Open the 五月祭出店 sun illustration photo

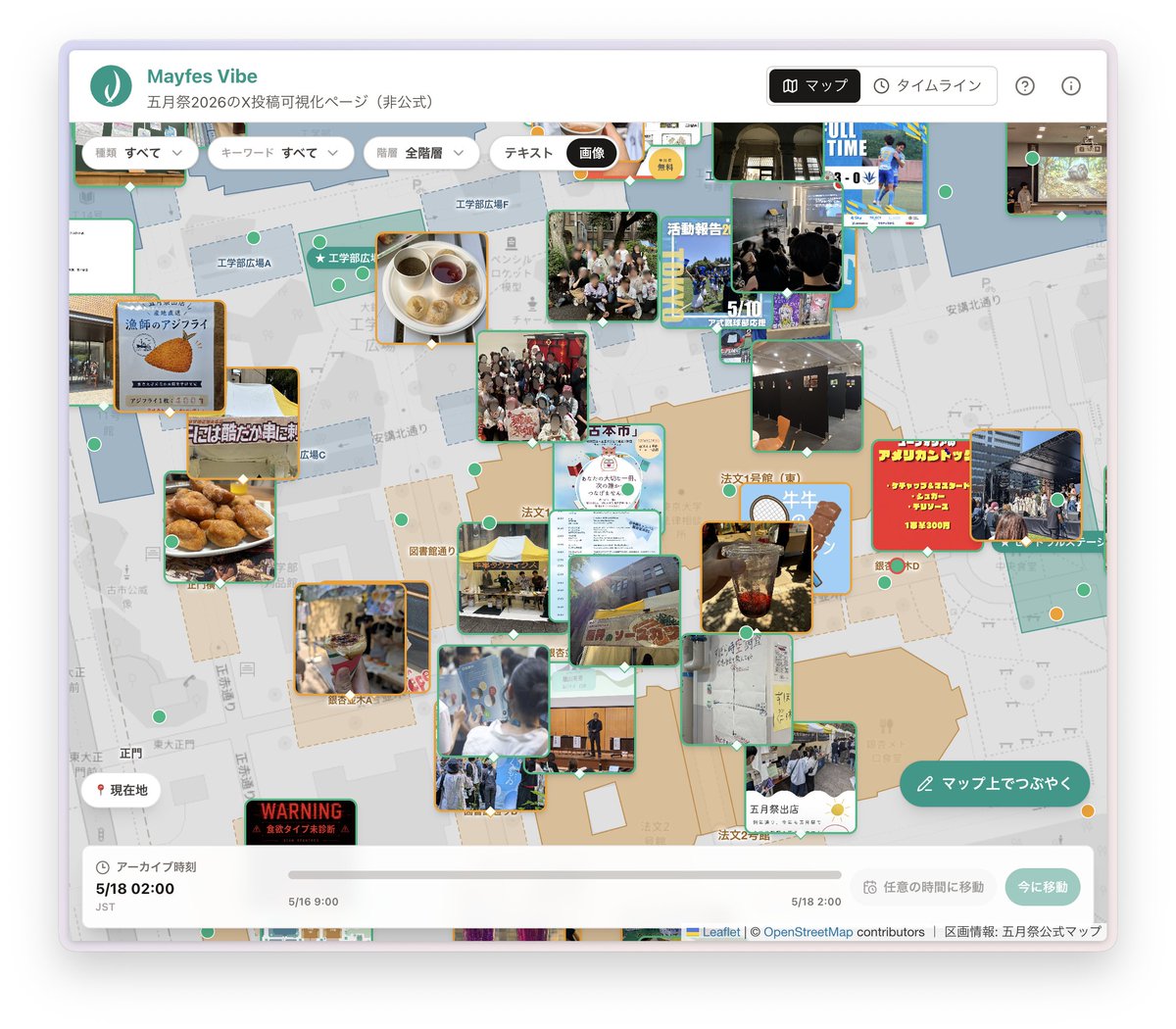tap(801, 779)
